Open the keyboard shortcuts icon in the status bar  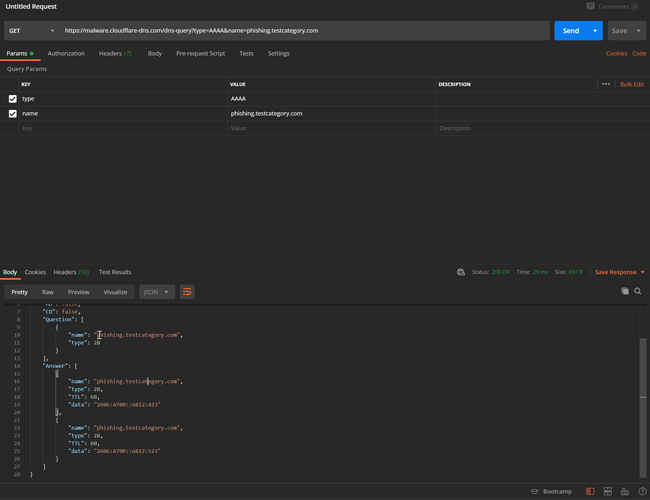pyautogui.click(x=625, y=491)
